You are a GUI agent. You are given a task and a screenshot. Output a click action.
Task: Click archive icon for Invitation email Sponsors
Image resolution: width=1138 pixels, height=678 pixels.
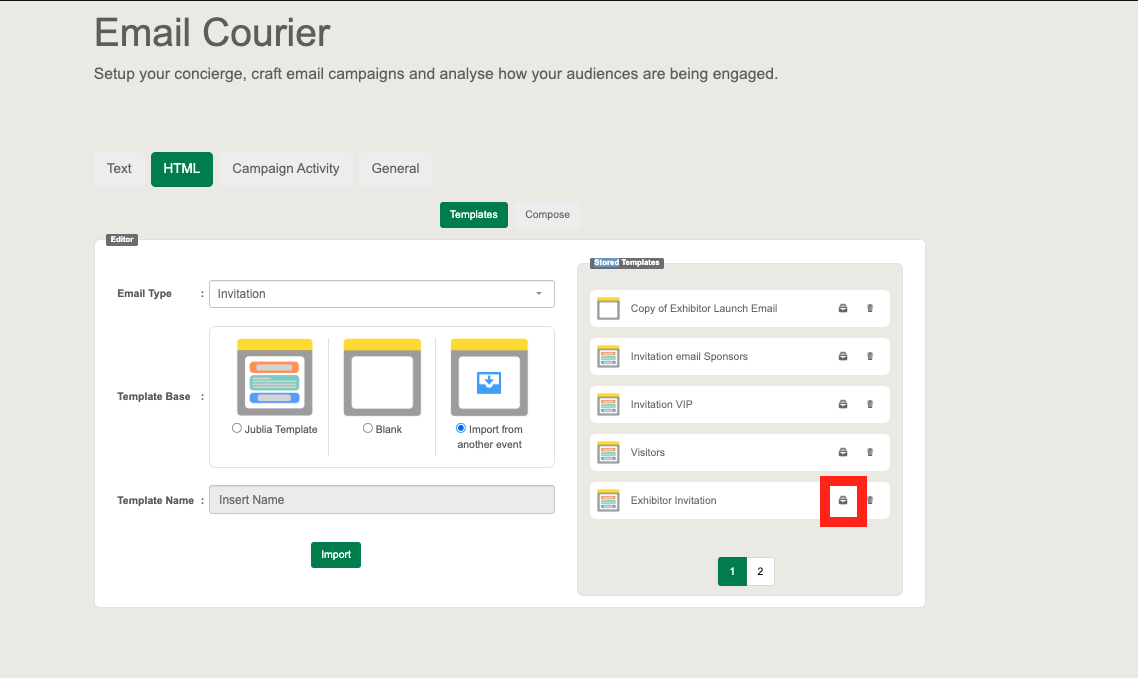point(842,356)
